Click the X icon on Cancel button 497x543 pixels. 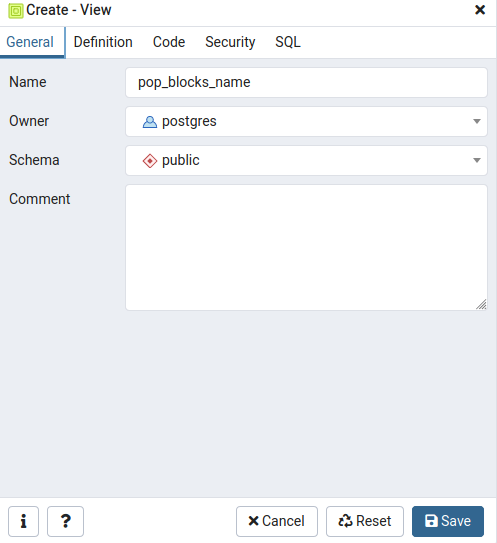tap(254, 521)
